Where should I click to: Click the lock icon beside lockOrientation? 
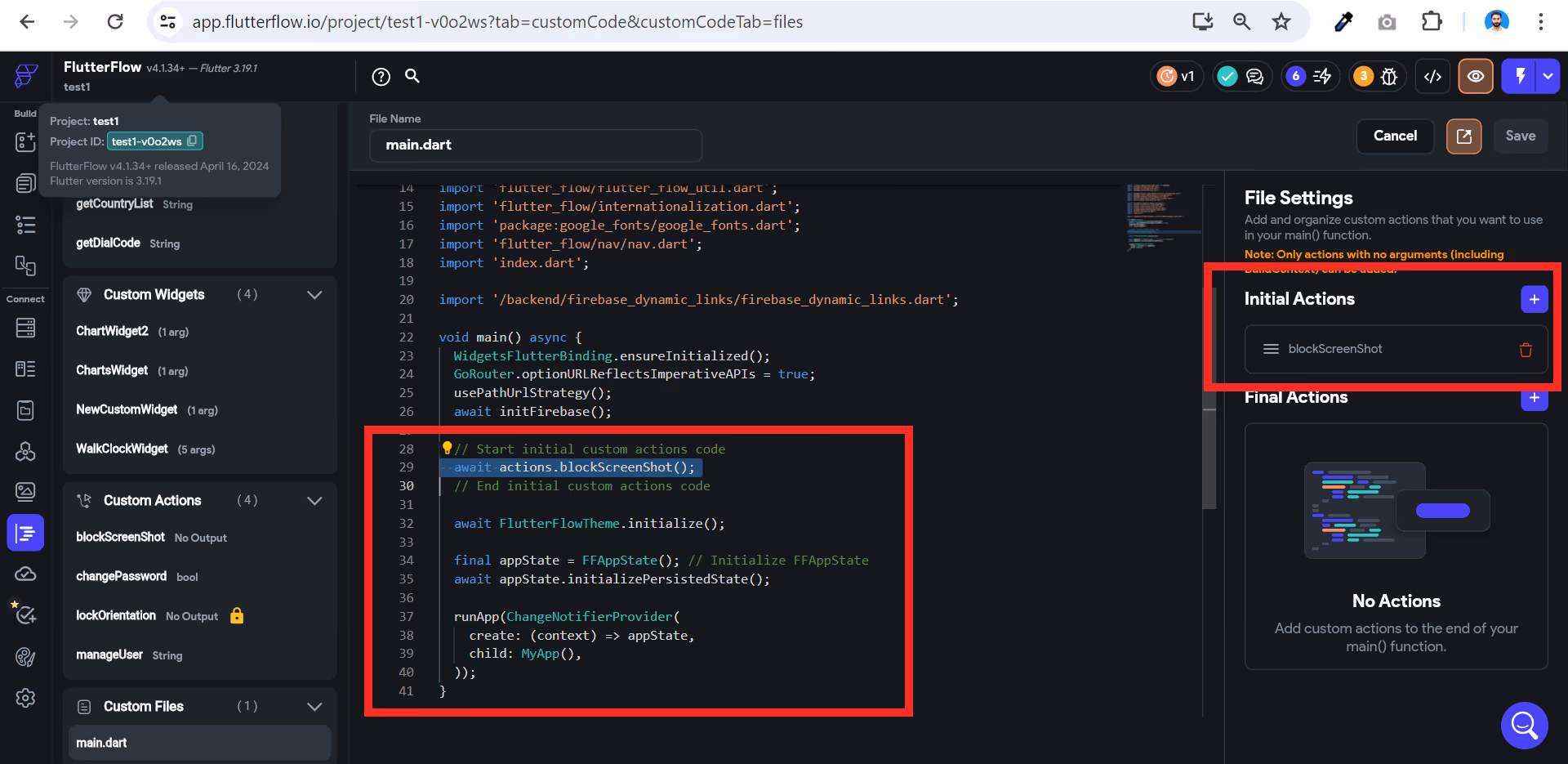(x=237, y=615)
